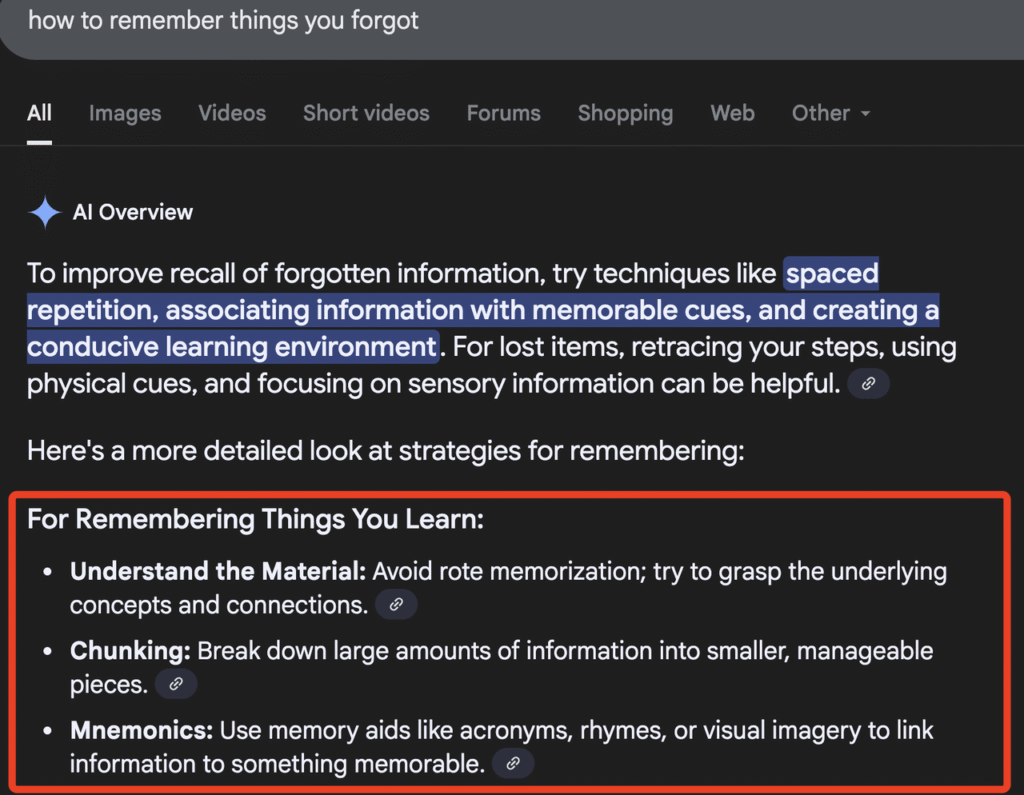Viewport: 1024px width, 795px height.
Task: Click the bold "Understand the Material" text
Action: coord(217,572)
